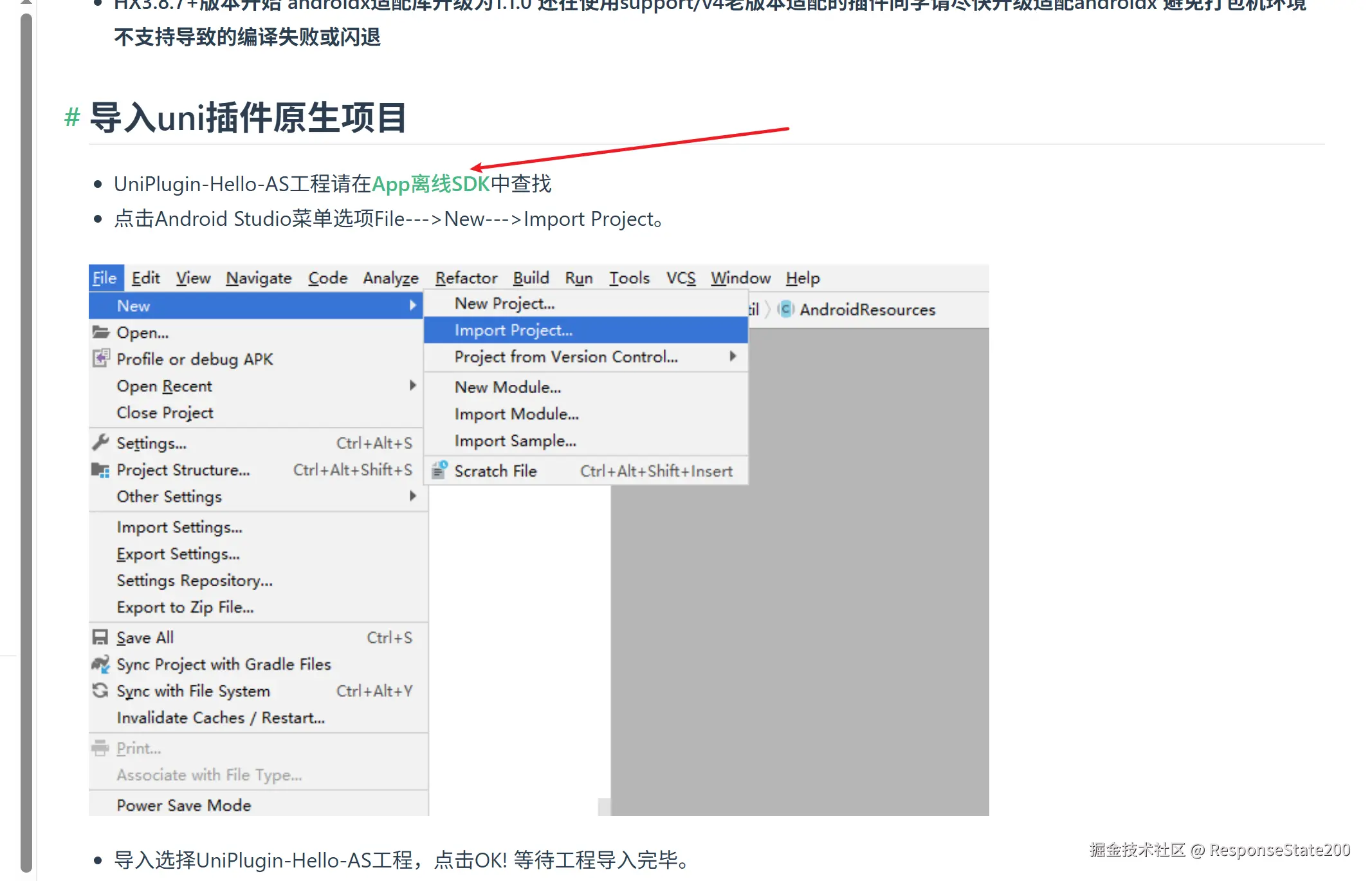This screenshot has height=881, width=1372.
Task: Open the Refactor menu
Action: 466,278
